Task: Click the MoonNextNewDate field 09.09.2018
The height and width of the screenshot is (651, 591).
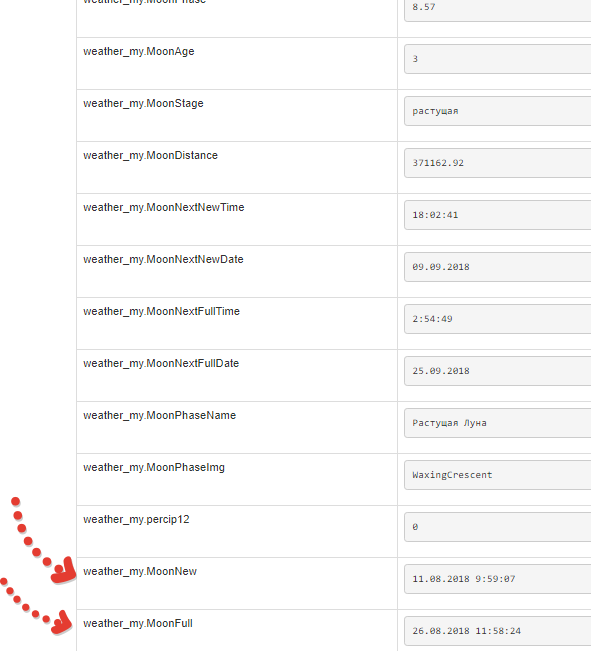Action: pyautogui.click(x=498, y=267)
